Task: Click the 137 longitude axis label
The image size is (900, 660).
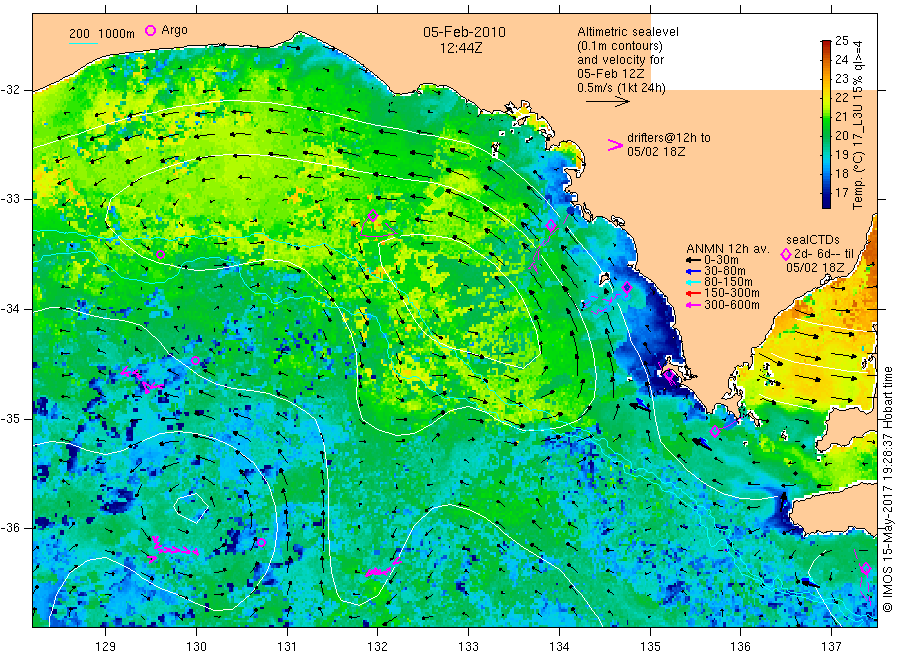Action: click(831, 646)
